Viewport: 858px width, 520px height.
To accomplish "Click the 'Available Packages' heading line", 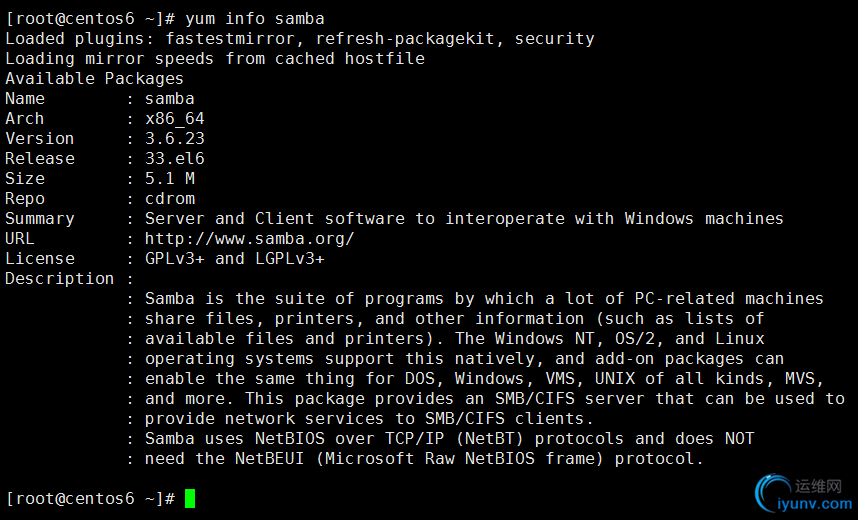I will (x=95, y=79).
